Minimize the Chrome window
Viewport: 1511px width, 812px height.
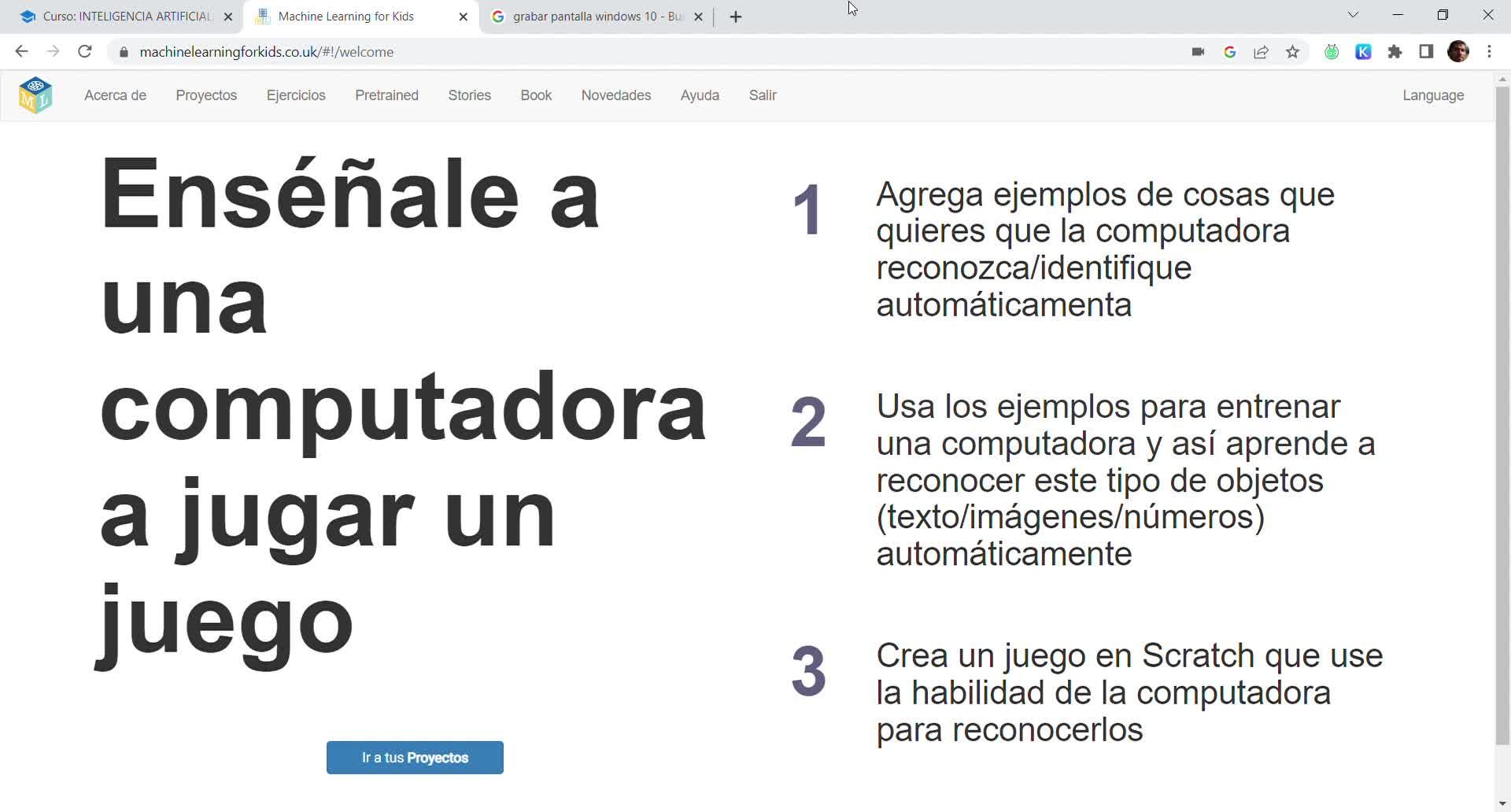[1398, 15]
